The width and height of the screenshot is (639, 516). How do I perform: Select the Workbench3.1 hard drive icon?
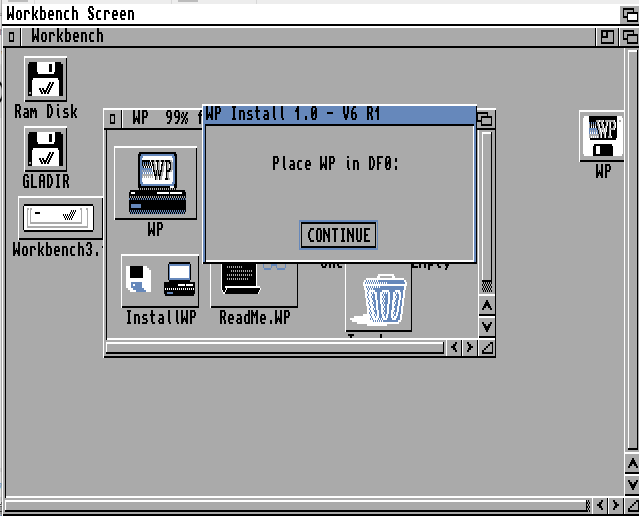point(59,218)
